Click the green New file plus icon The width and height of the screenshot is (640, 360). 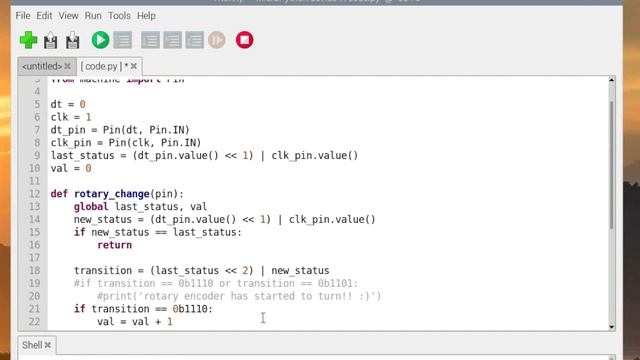28,40
